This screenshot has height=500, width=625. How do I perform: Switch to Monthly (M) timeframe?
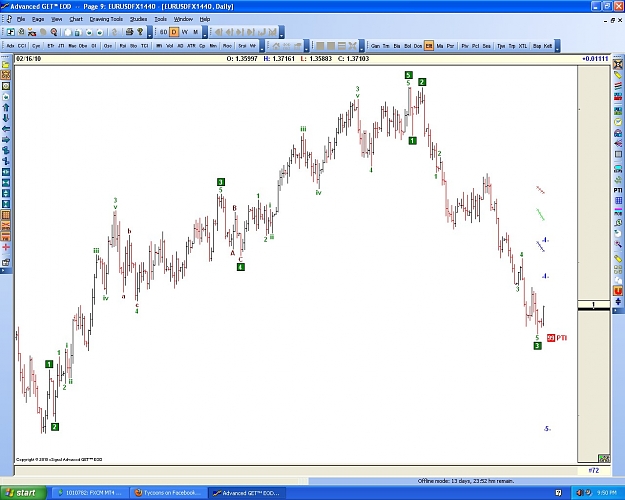(x=195, y=32)
